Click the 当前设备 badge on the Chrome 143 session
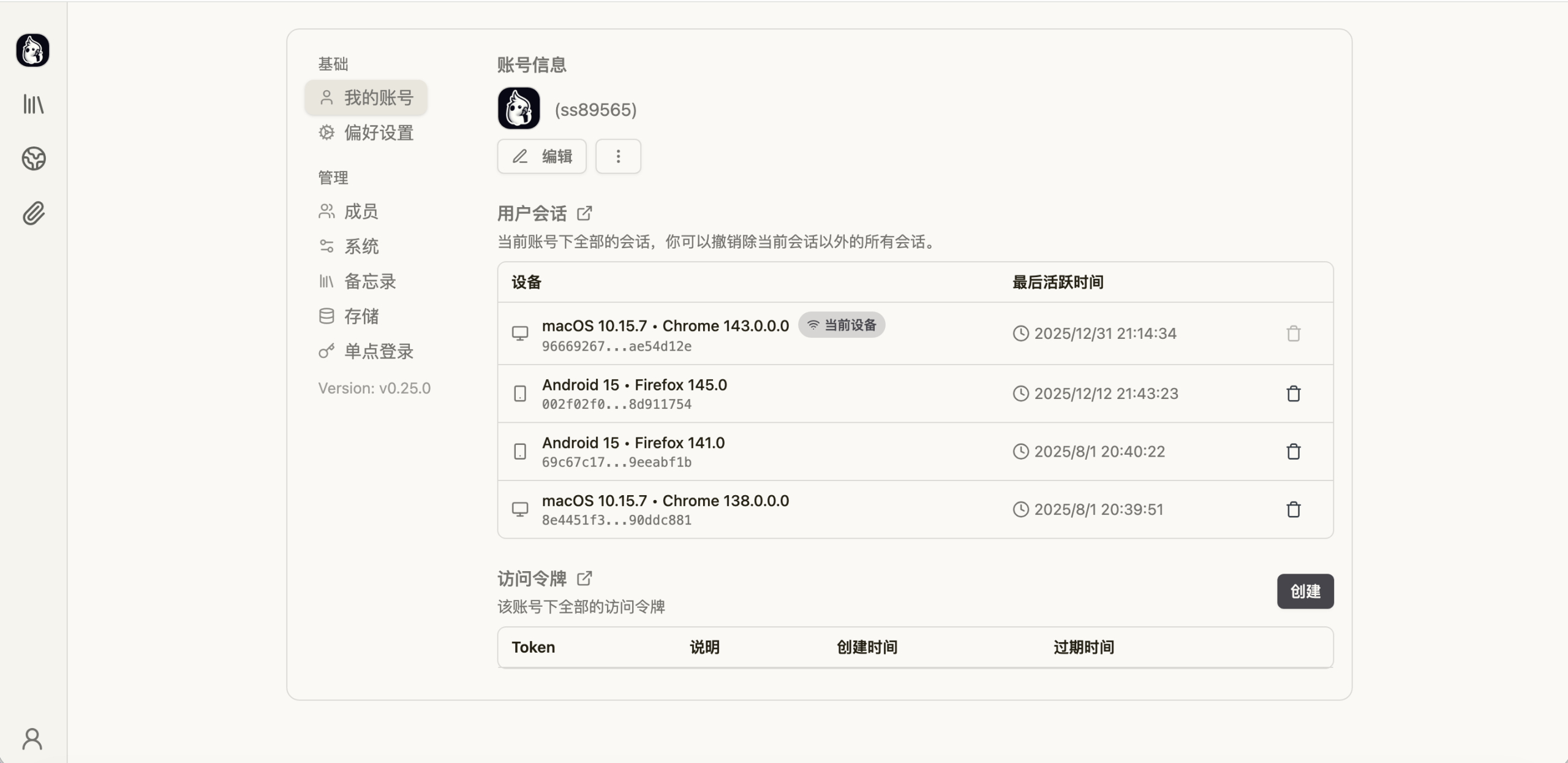The image size is (1568, 763). point(841,325)
